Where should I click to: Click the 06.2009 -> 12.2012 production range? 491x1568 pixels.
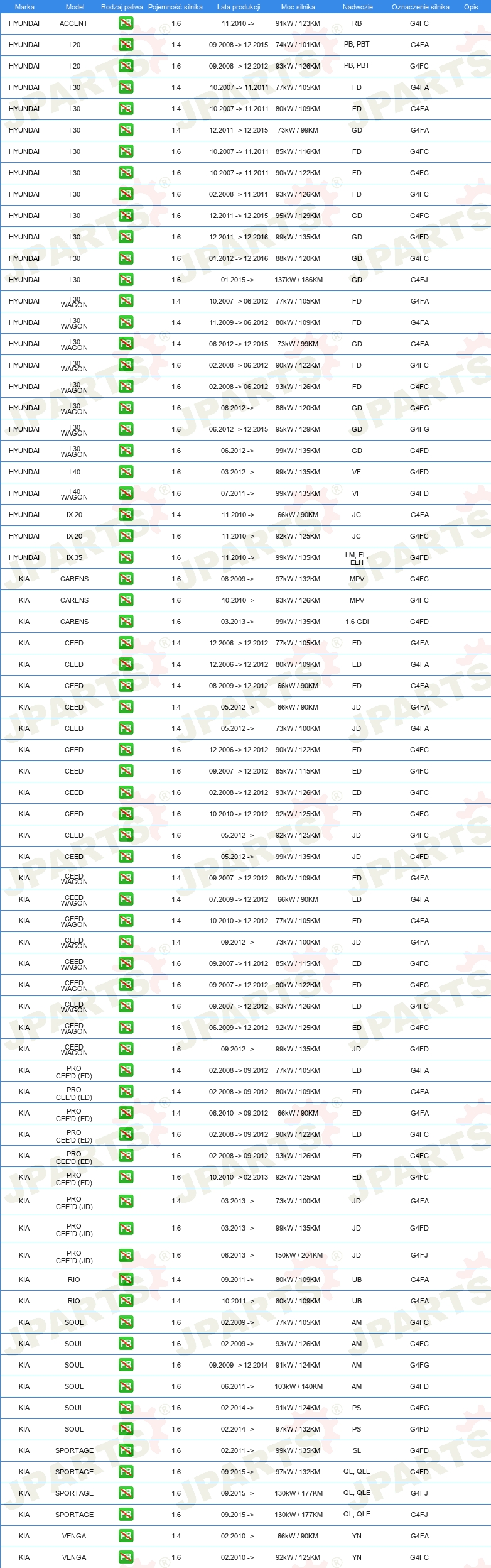(x=239, y=1028)
